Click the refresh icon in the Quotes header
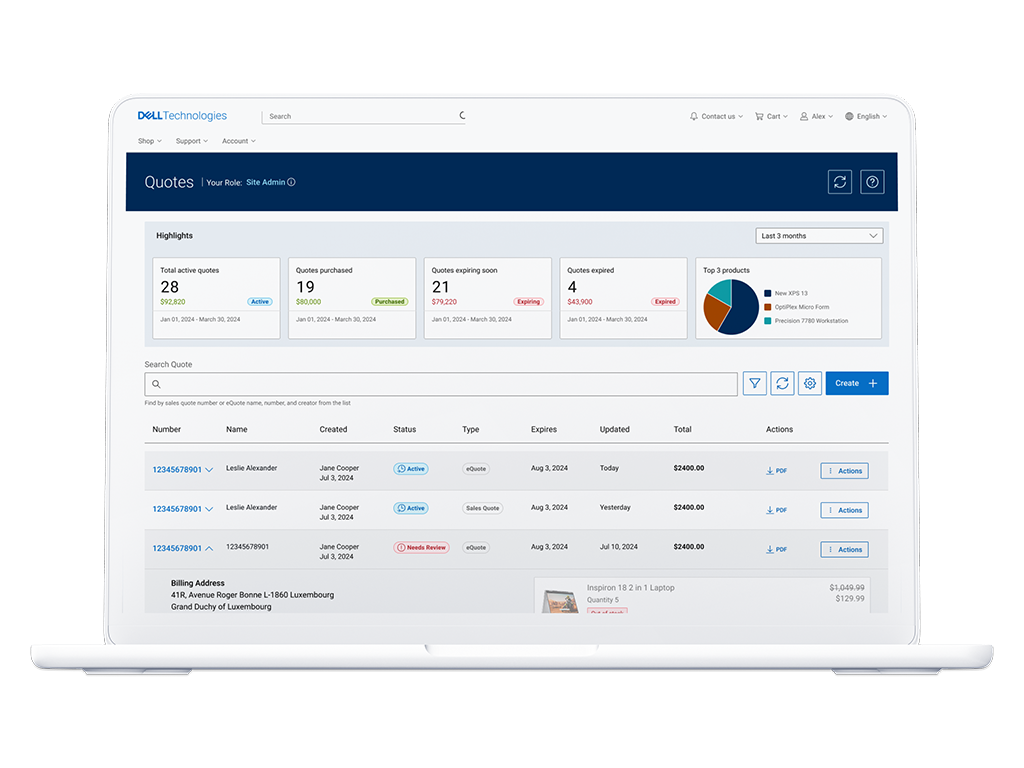 [840, 182]
